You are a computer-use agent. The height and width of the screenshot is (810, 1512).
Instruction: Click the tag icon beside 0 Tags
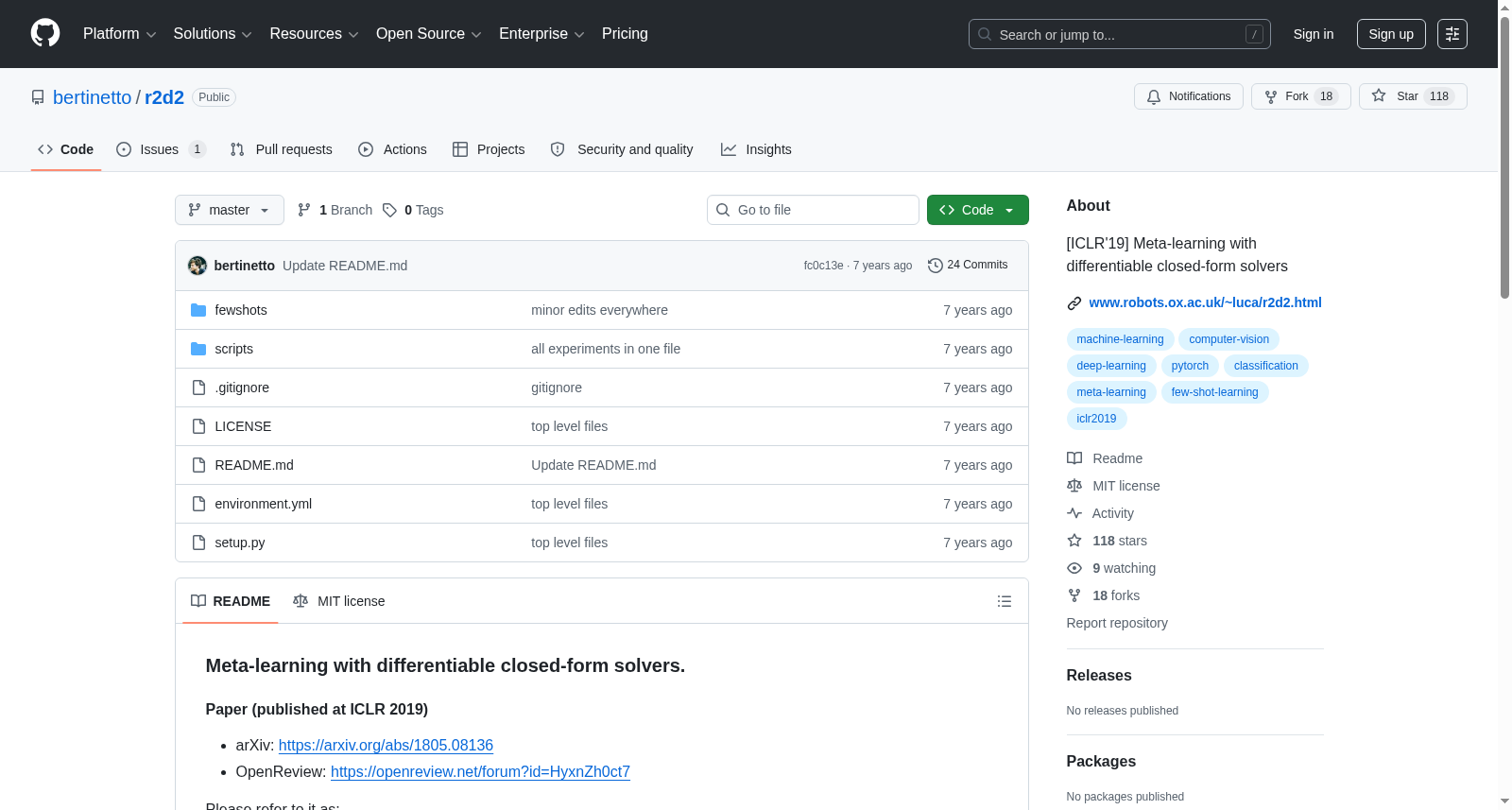pos(389,210)
